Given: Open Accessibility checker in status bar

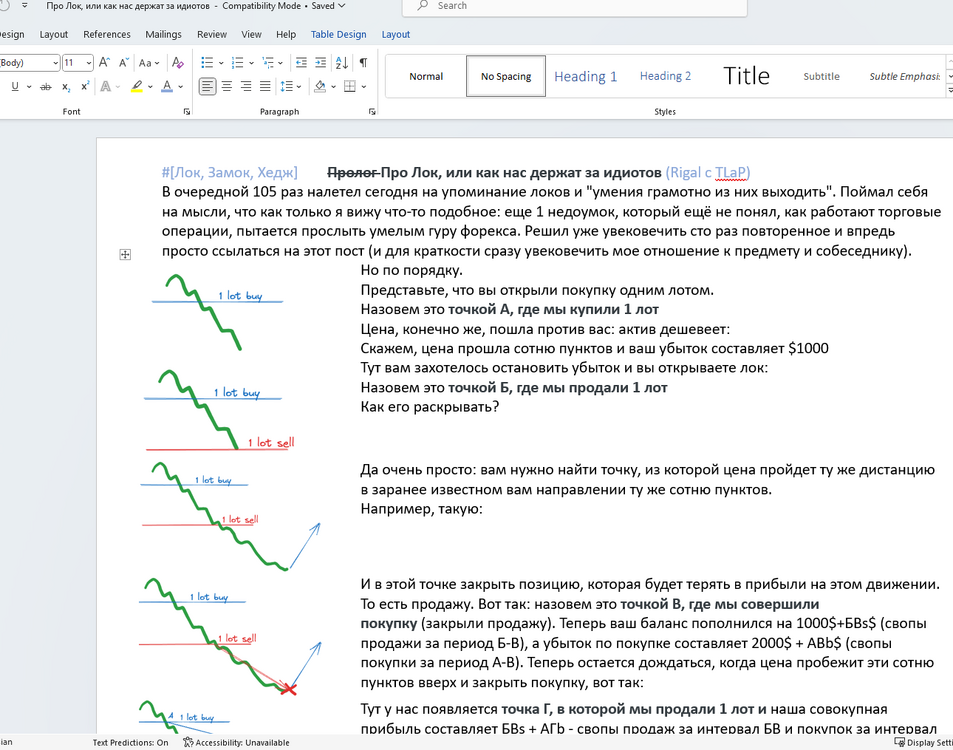Looking at the screenshot, I should [236, 742].
